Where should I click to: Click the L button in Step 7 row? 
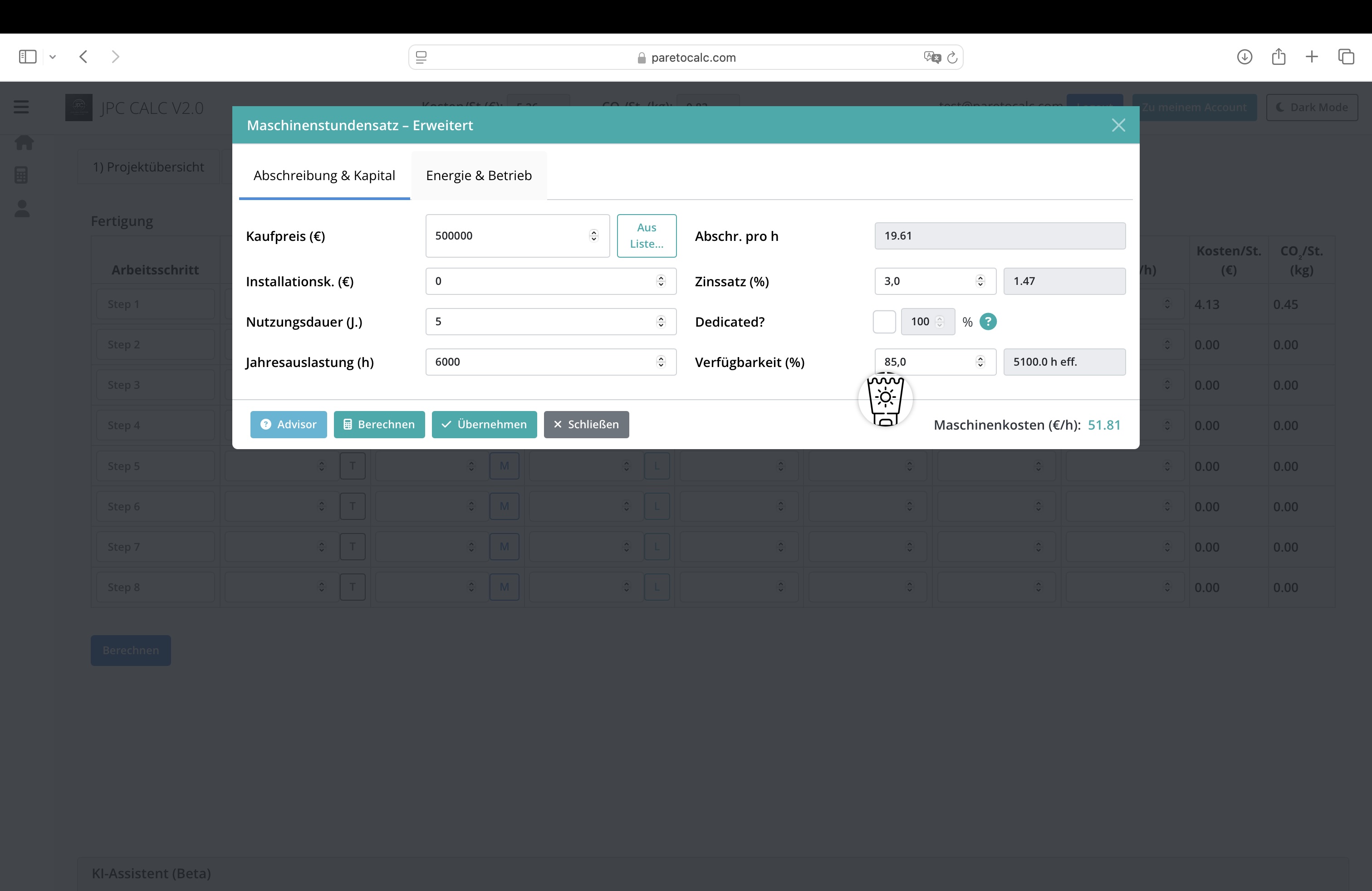tap(657, 546)
